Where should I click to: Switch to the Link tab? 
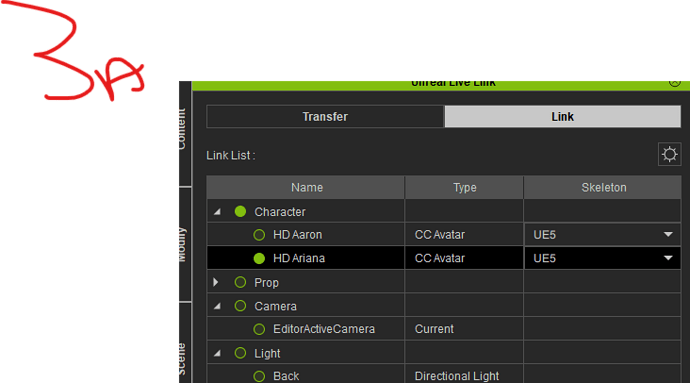[x=562, y=117]
